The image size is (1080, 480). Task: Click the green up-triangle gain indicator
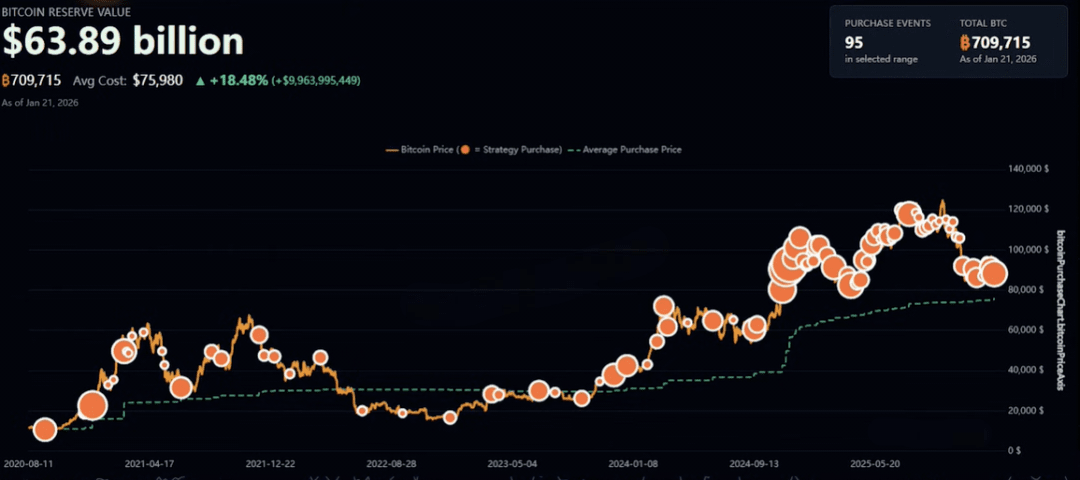click(201, 80)
